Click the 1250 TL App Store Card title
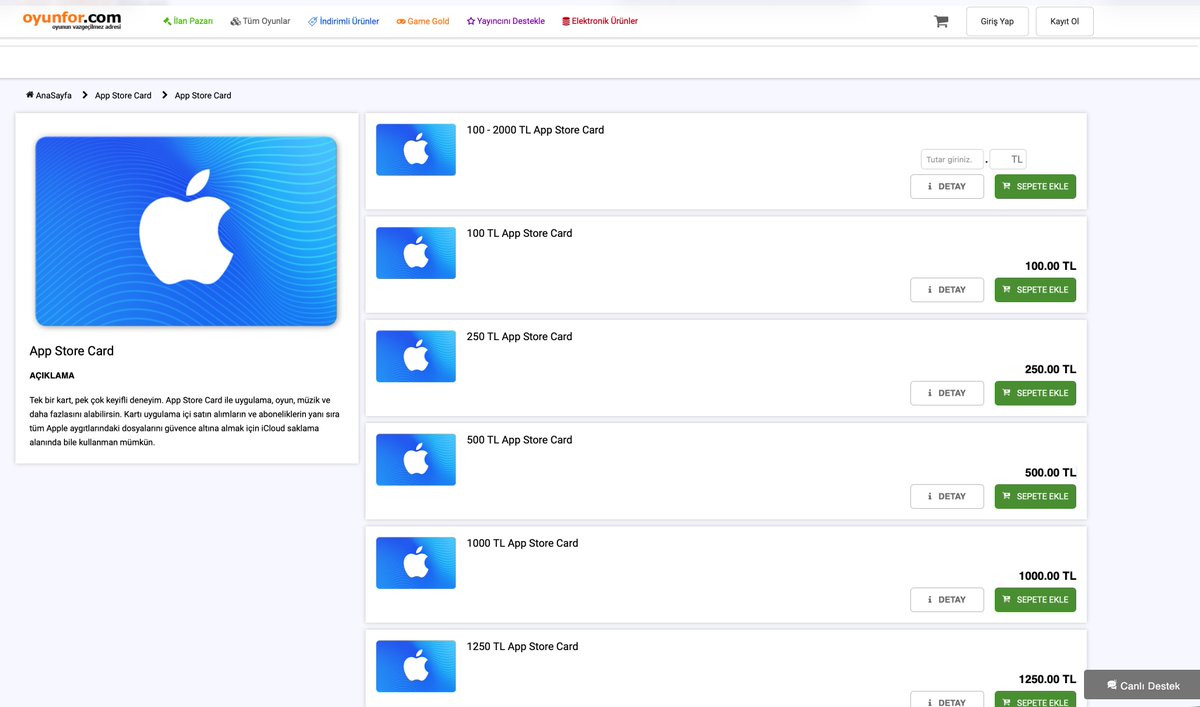The height and width of the screenshot is (707, 1200). click(522, 647)
